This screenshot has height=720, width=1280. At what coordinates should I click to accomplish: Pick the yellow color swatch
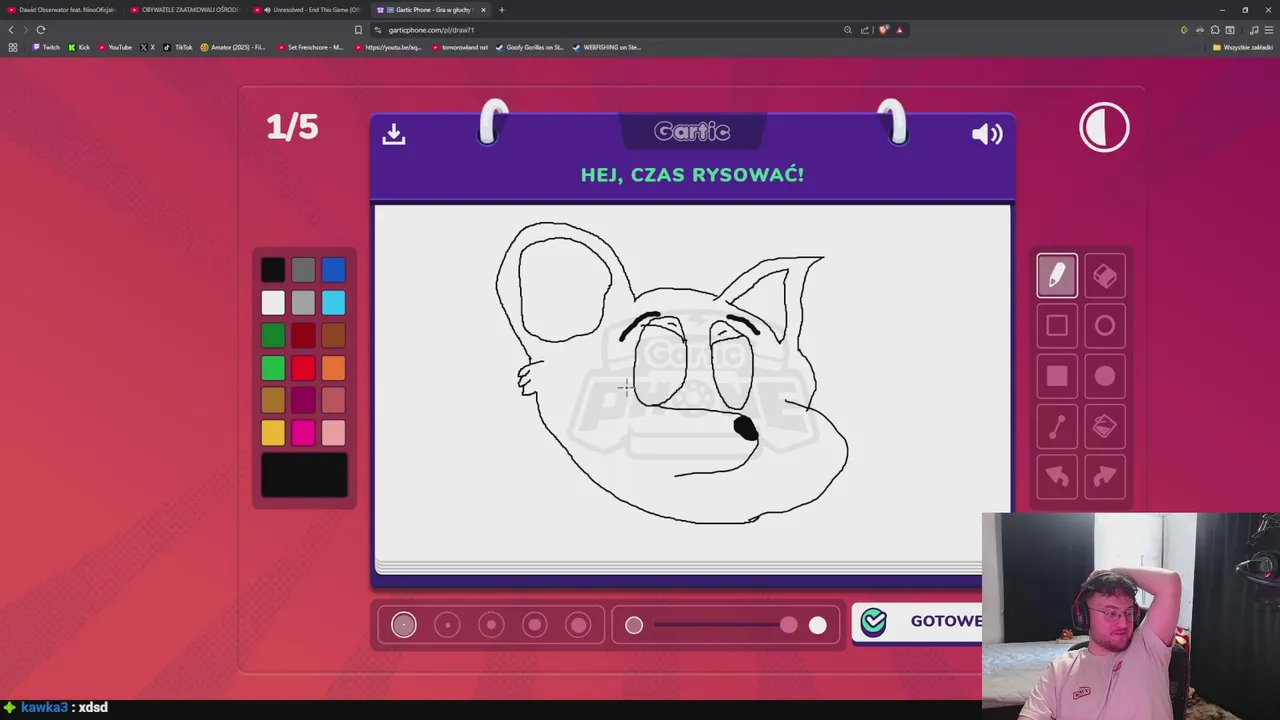pos(273,432)
